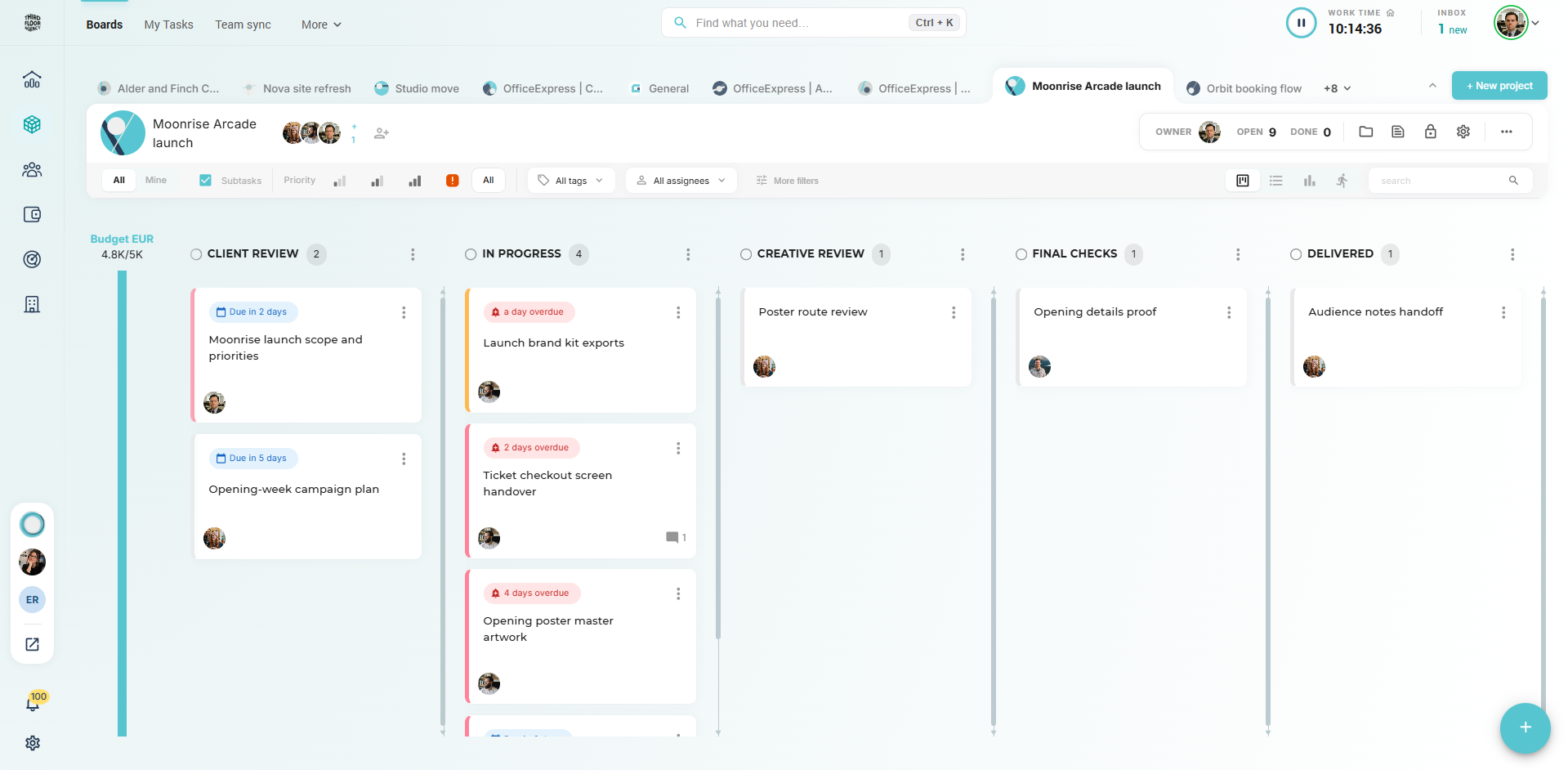The height and width of the screenshot is (770, 1568).
Task: Open the user profile avatar menu
Action: point(1516,23)
